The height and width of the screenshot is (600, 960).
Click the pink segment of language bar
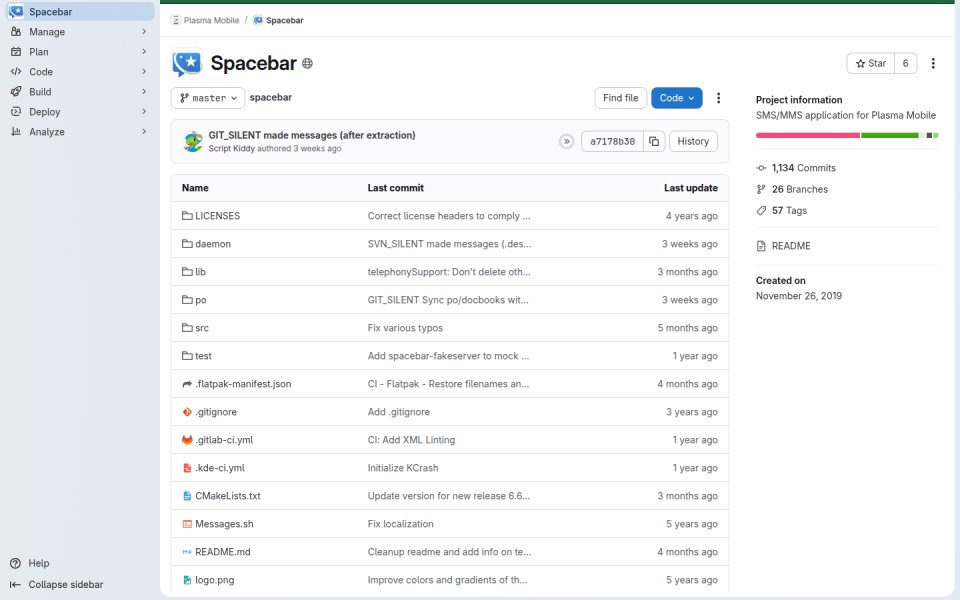[x=808, y=135]
